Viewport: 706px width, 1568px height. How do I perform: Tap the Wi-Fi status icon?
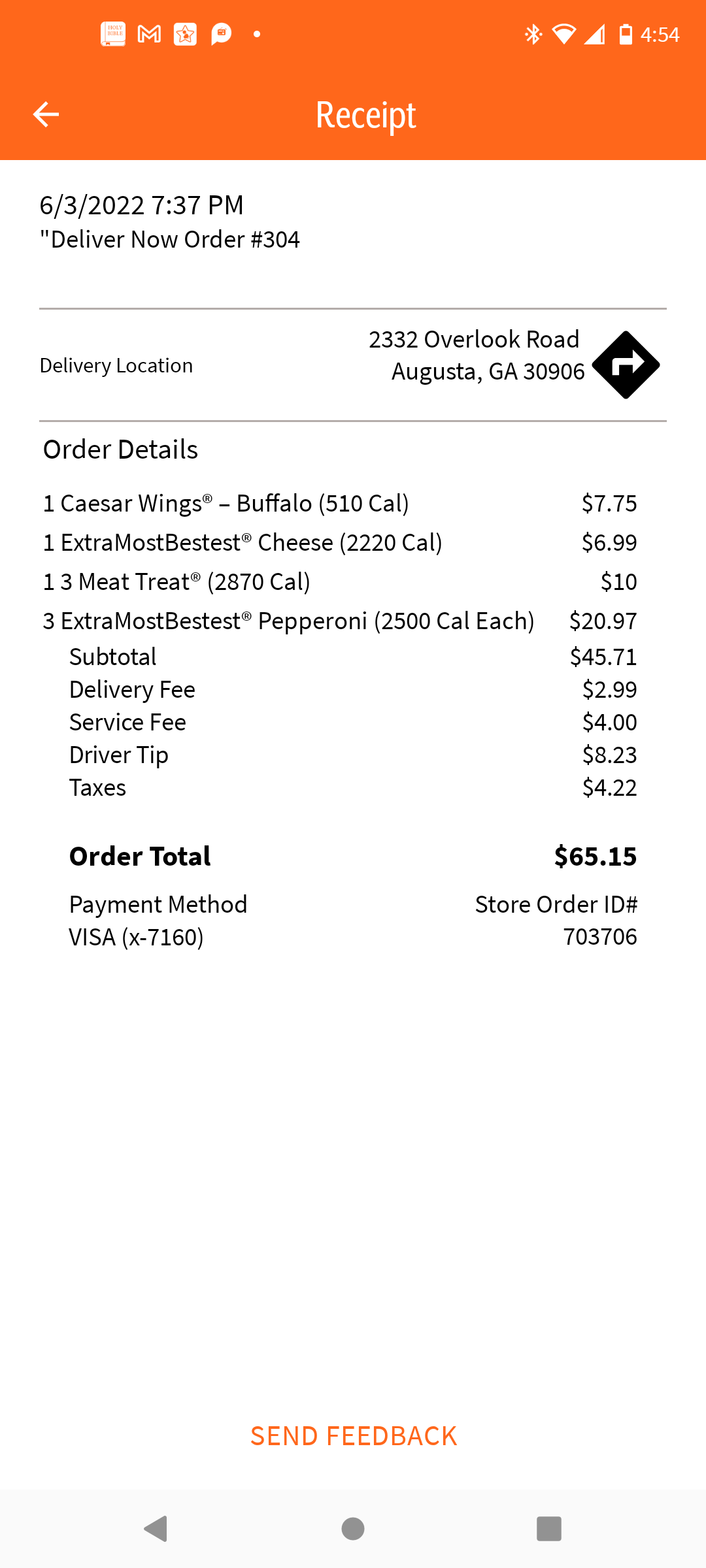pos(563,34)
